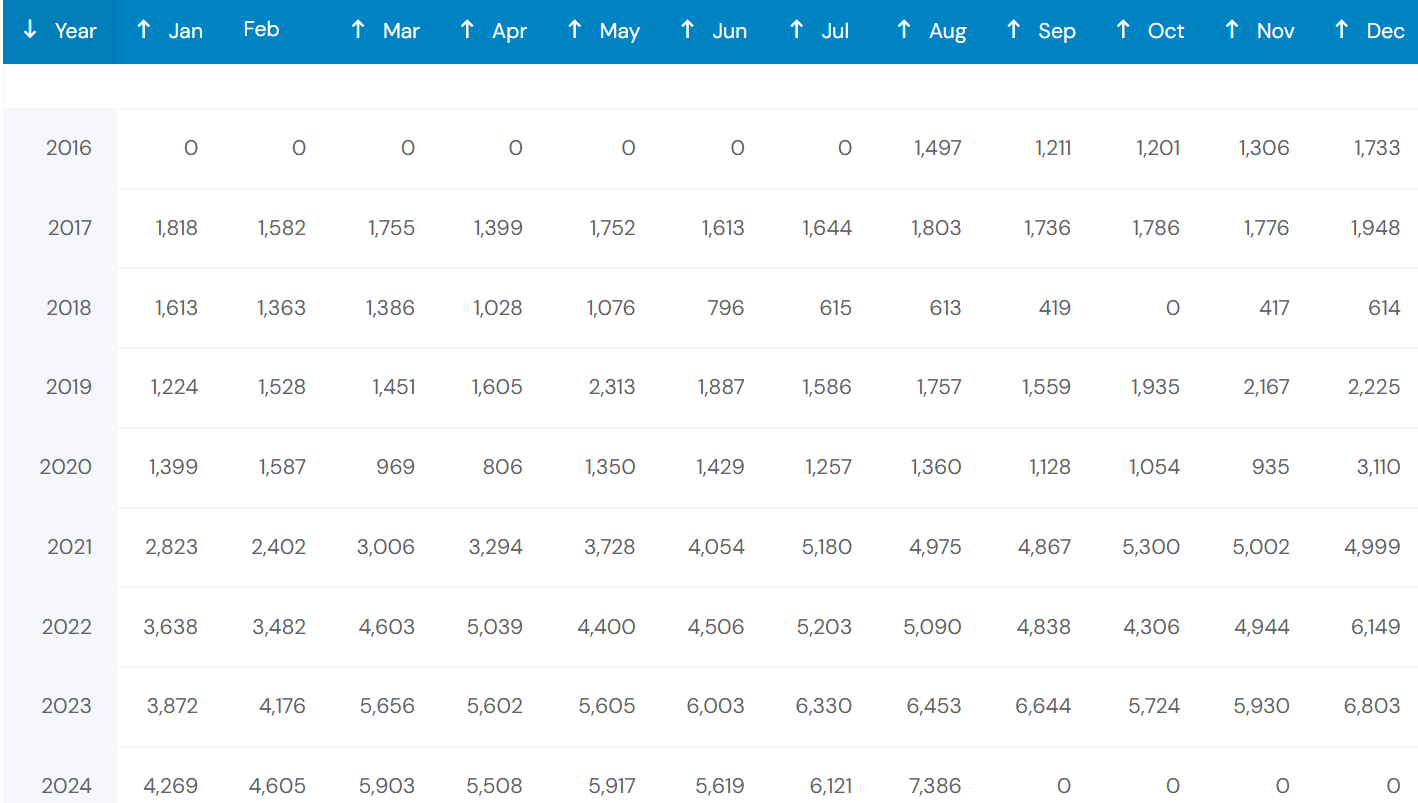Click the sort arrow next to Aug
Screen dimensions: 1418x803
point(904,30)
